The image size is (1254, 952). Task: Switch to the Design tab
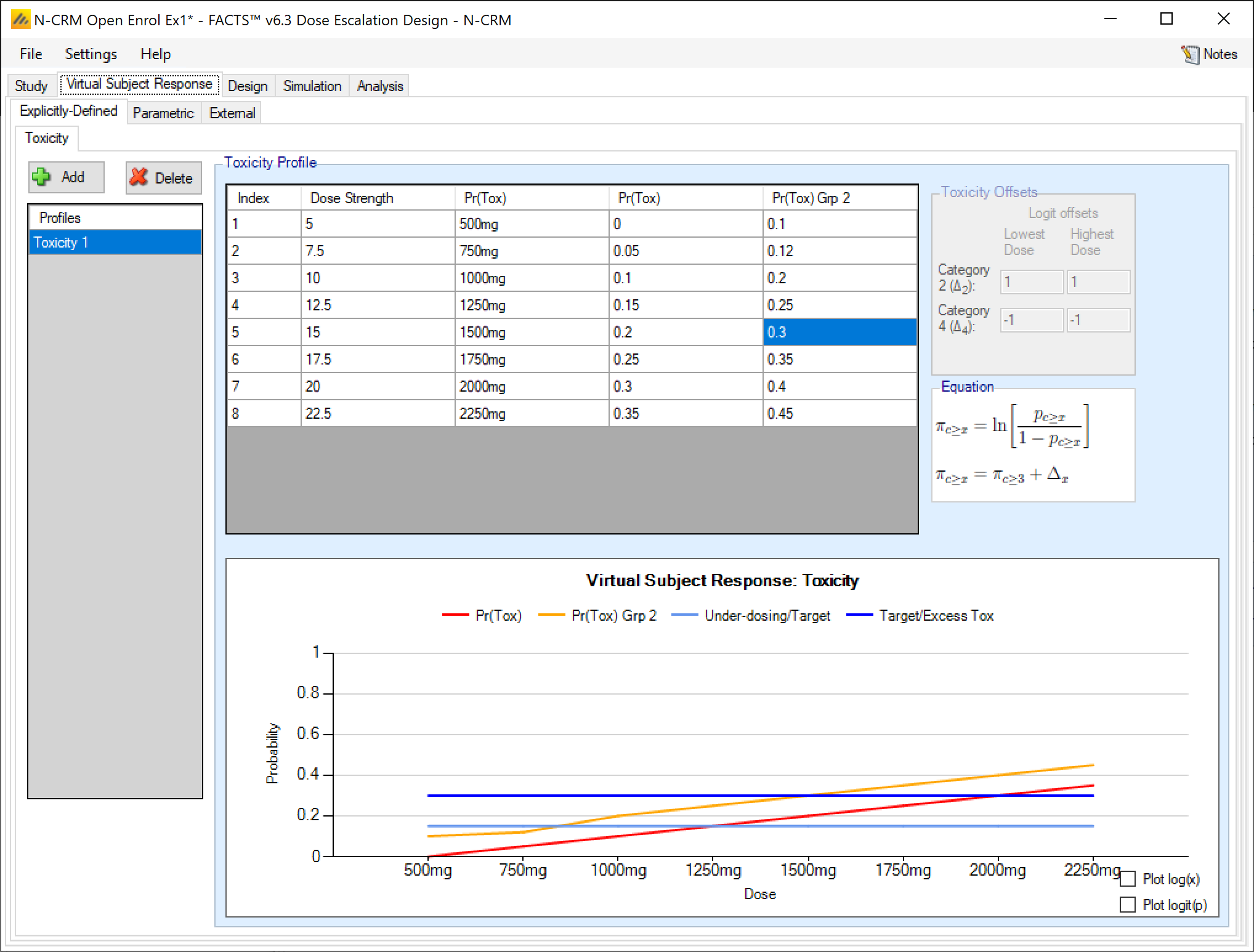tap(248, 86)
